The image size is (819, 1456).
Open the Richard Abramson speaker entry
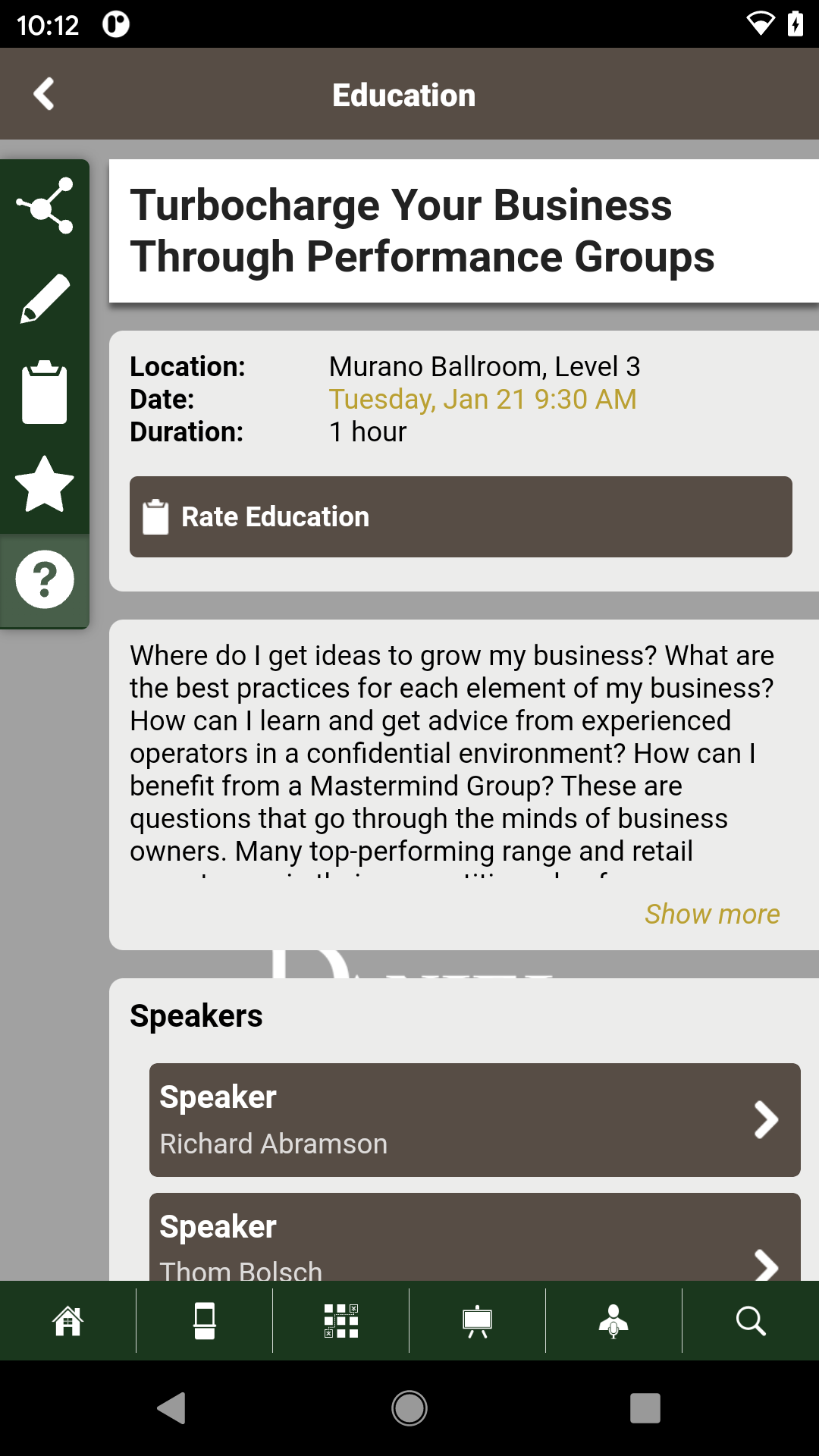(x=475, y=1120)
